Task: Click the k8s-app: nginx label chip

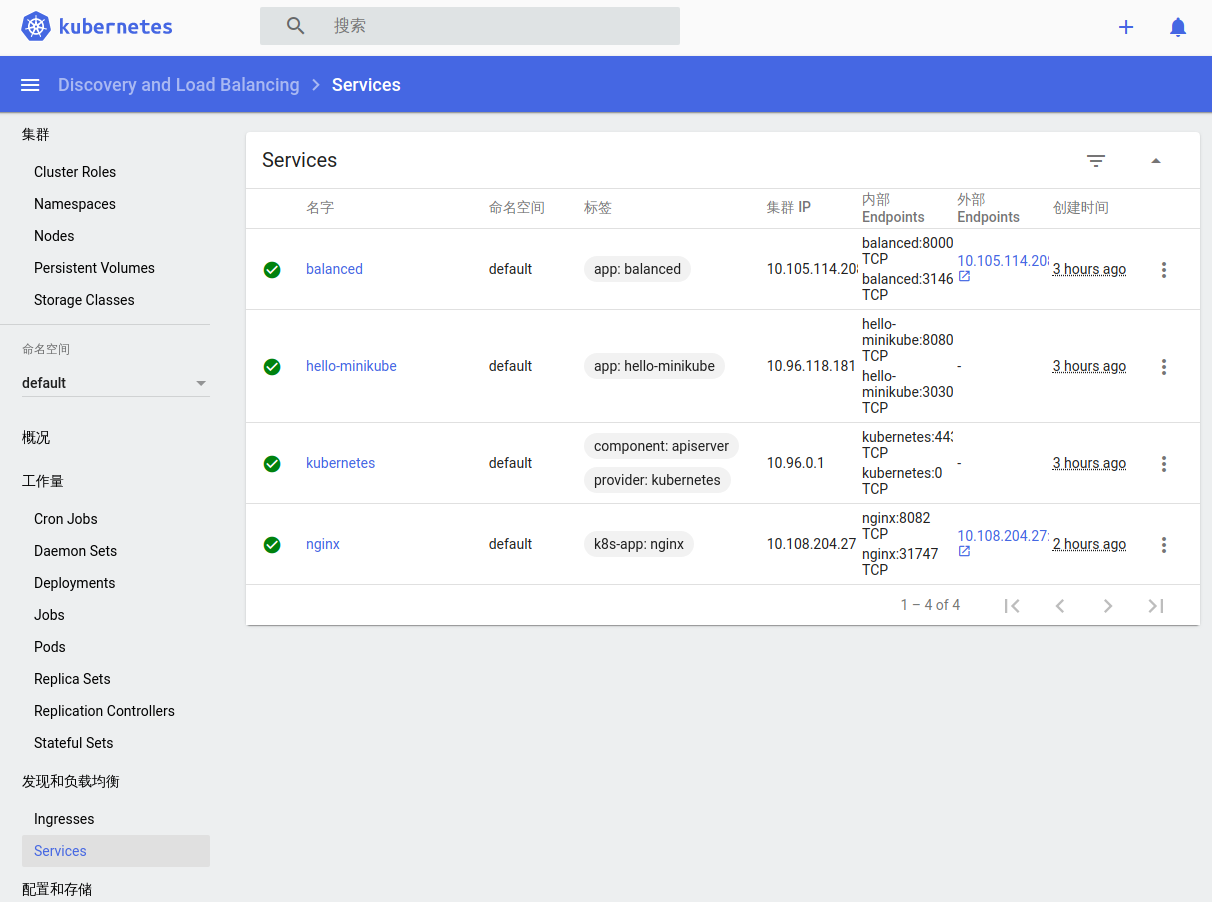Action: [x=639, y=544]
